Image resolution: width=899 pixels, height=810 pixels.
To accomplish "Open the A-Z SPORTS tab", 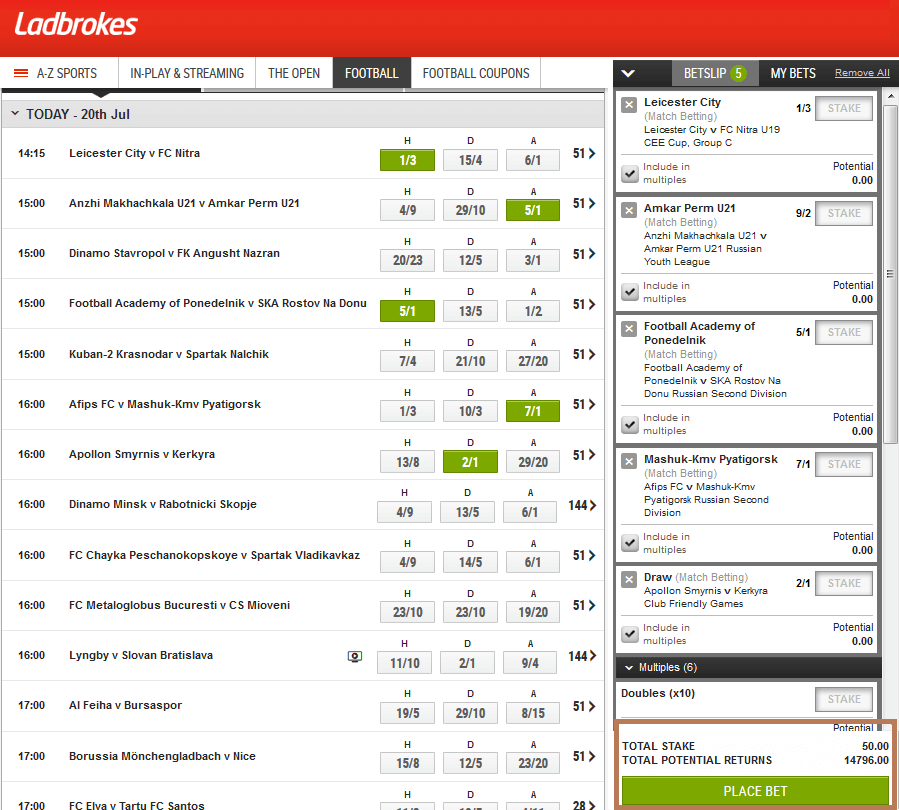I will click(x=67, y=73).
